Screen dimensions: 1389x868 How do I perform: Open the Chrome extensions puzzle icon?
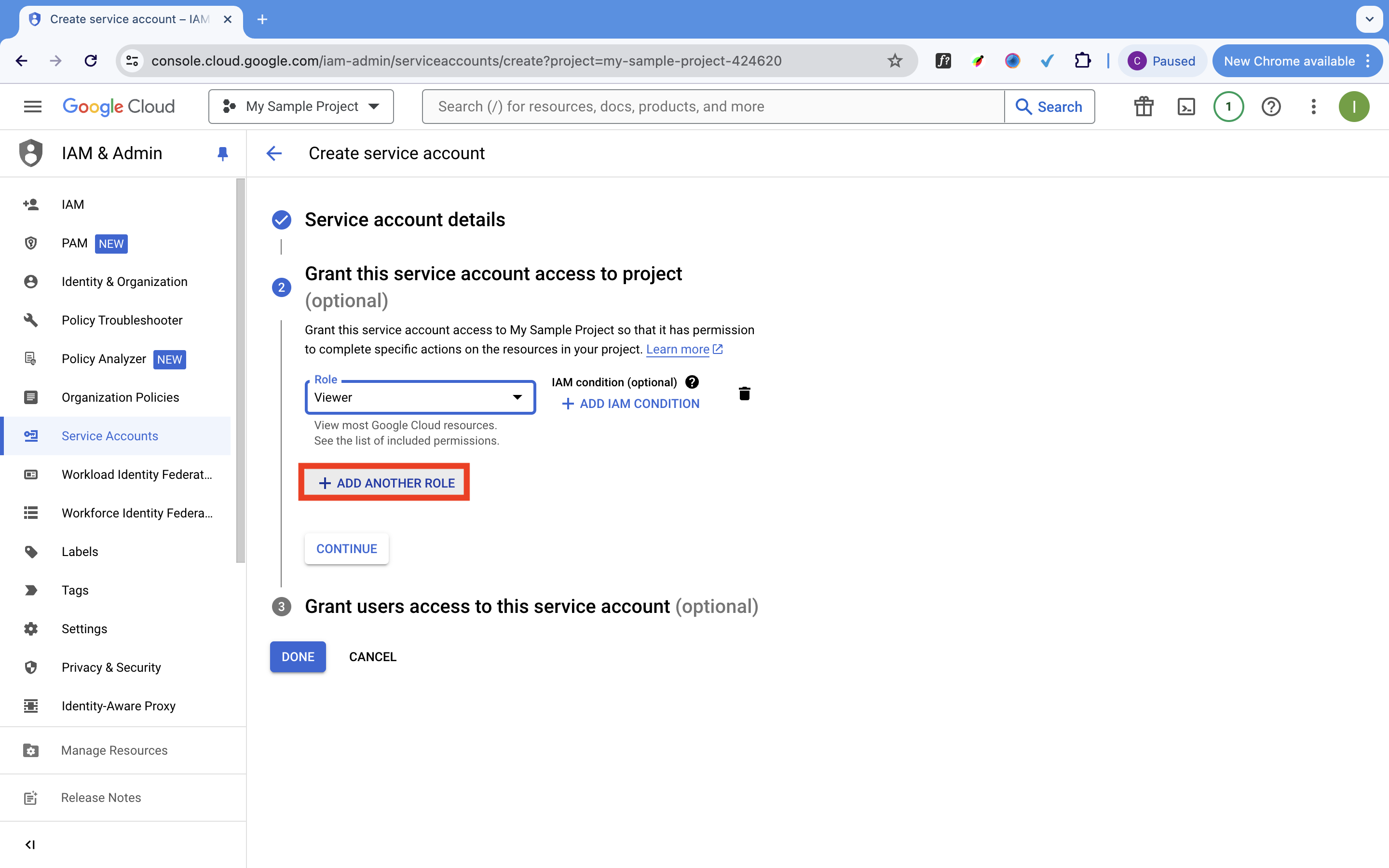pos(1082,61)
